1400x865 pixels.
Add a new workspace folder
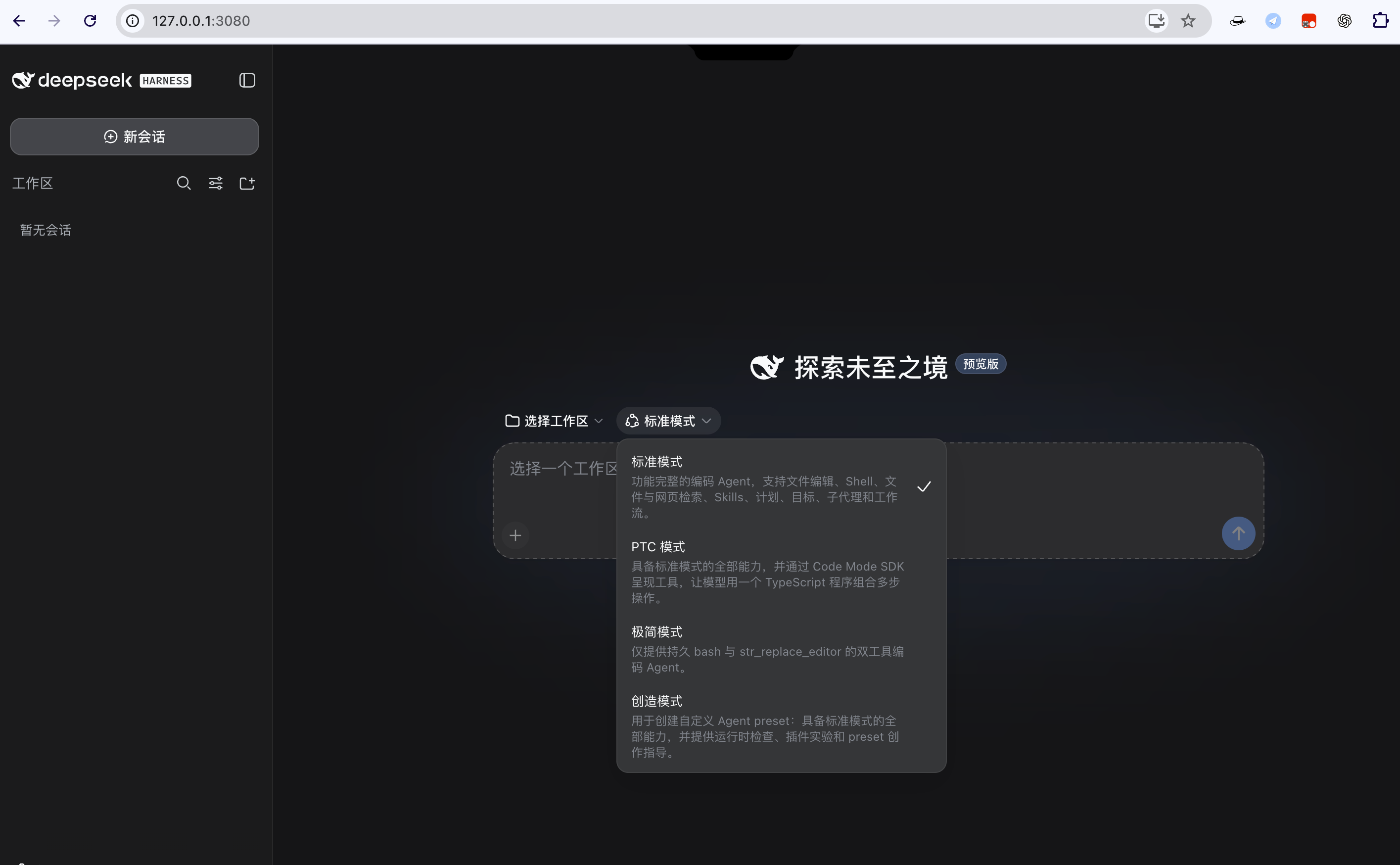pyautogui.click(x=247, y=183)
